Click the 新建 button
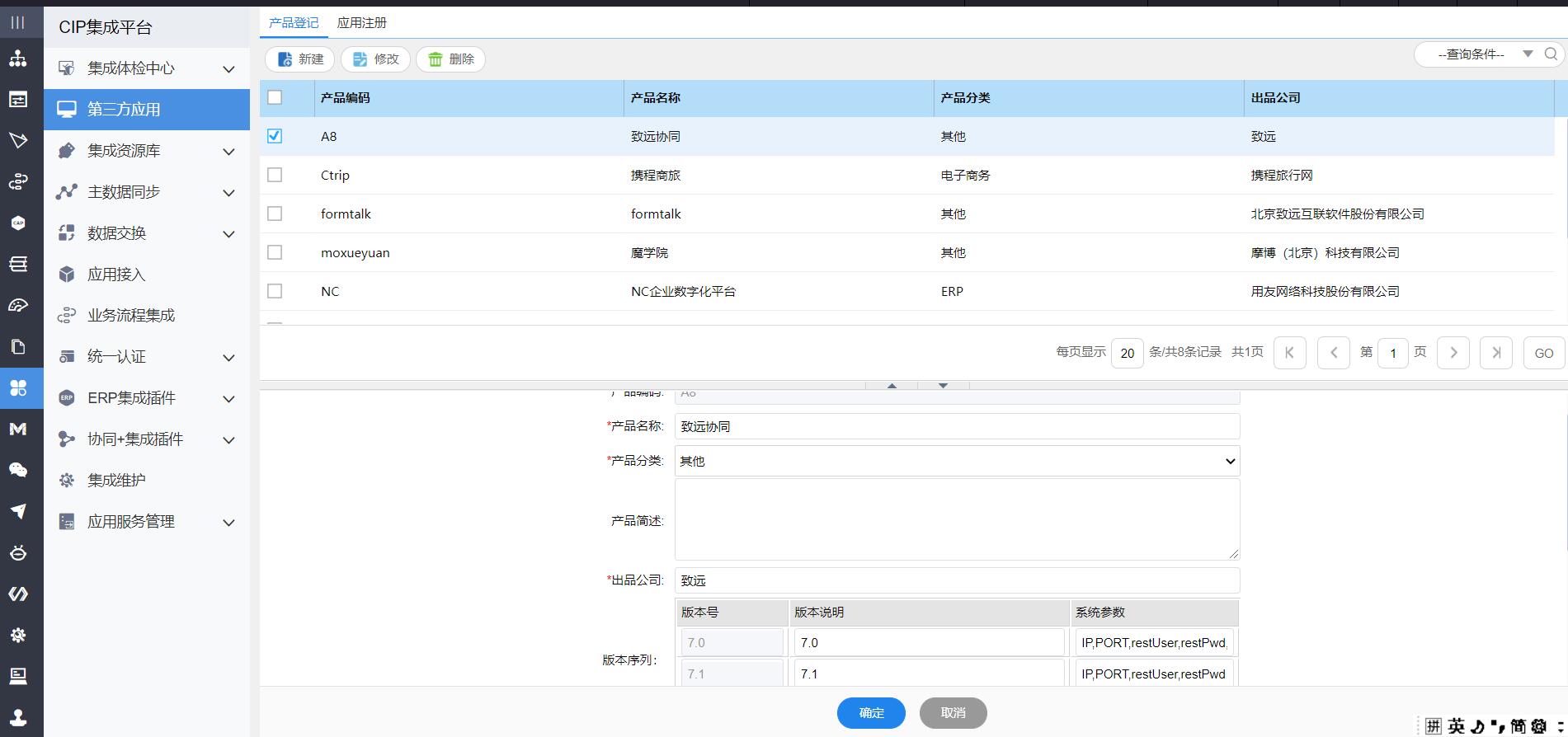Image resolution: width=1568 pixels, height=737 pixels. [x=299, y=59]
